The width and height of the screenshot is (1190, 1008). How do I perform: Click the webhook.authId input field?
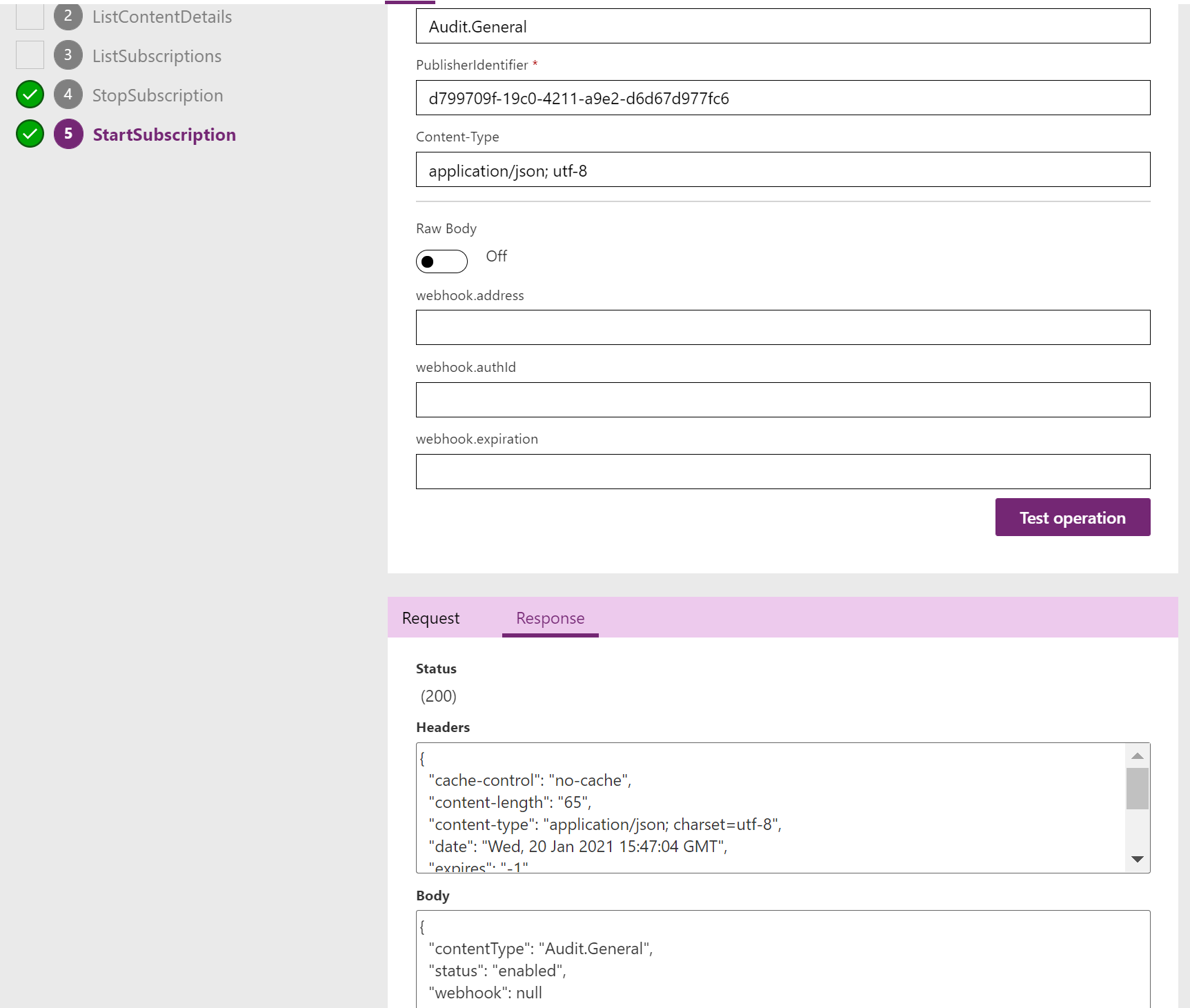(x=782, y=399)
